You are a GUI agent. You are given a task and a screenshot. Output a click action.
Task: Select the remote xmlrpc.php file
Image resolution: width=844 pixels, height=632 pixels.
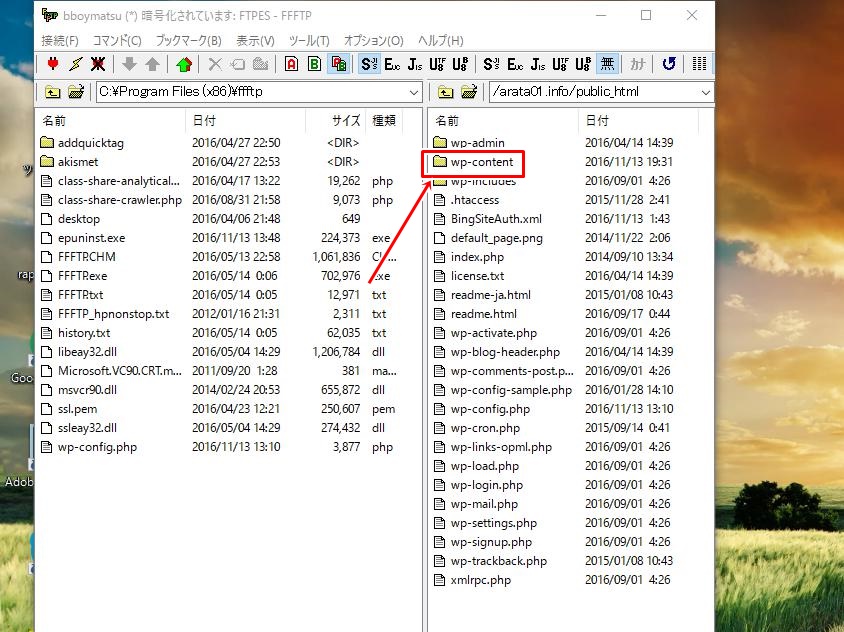[472, 580]
